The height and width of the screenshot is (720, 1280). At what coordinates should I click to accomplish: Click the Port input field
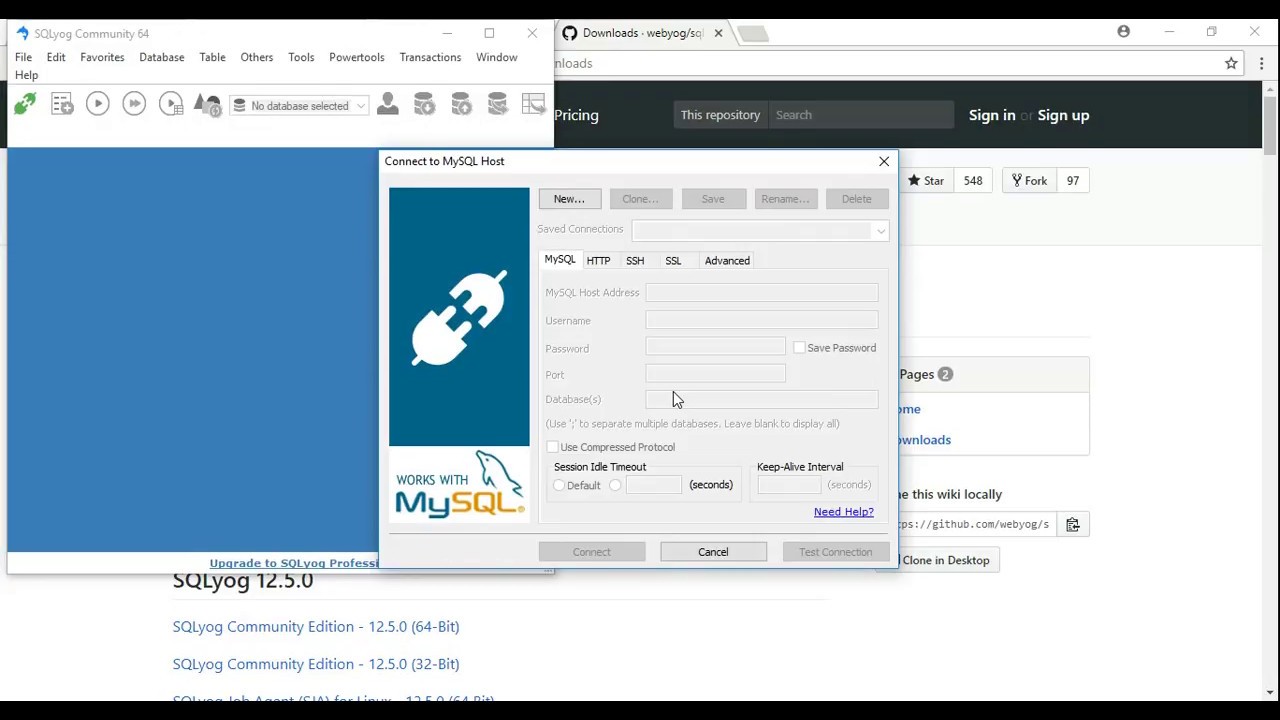[x=715, y=374]
